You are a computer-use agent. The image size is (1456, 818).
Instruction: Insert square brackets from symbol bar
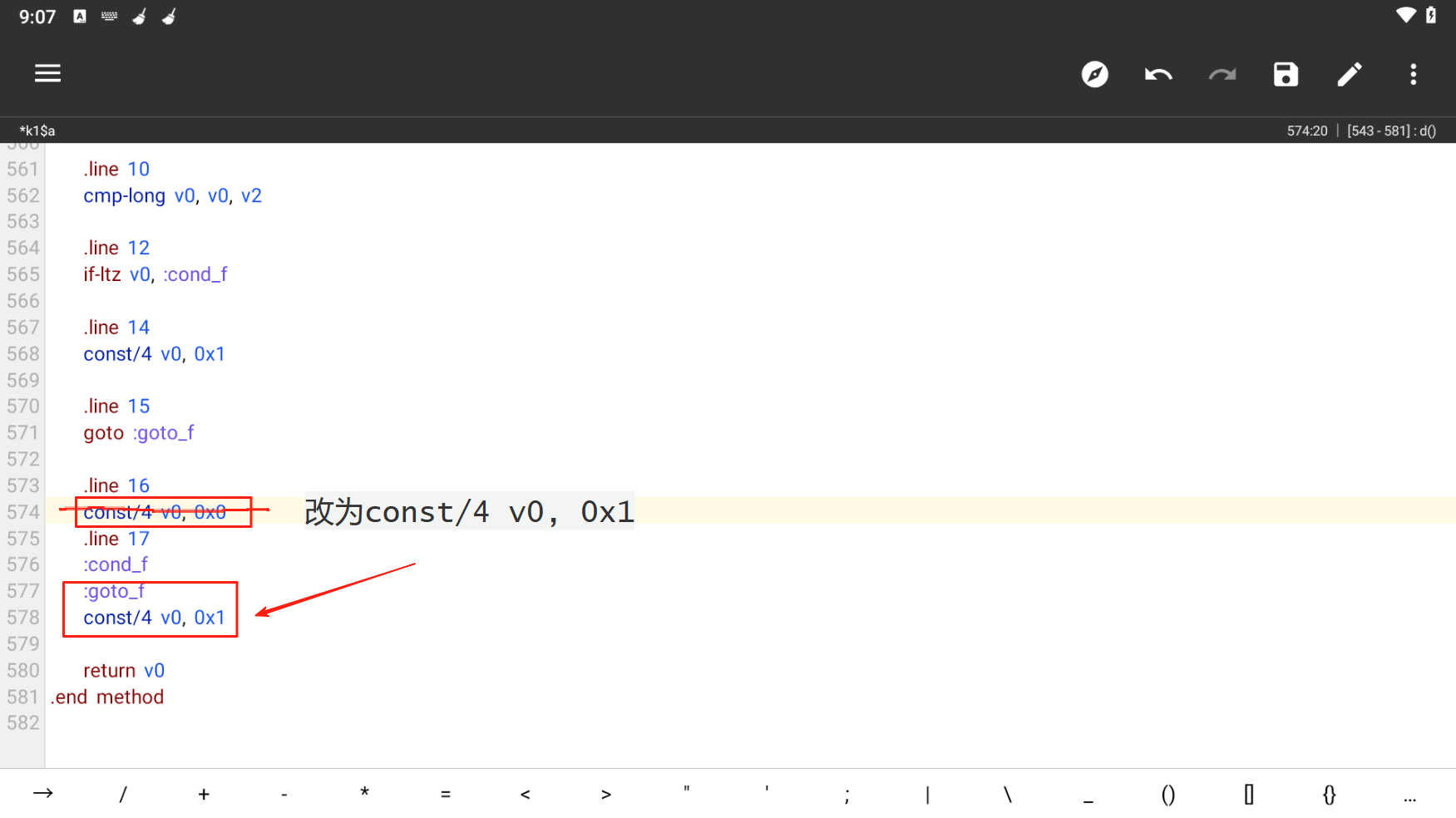pyautogui.click(x=1248, y=795)
